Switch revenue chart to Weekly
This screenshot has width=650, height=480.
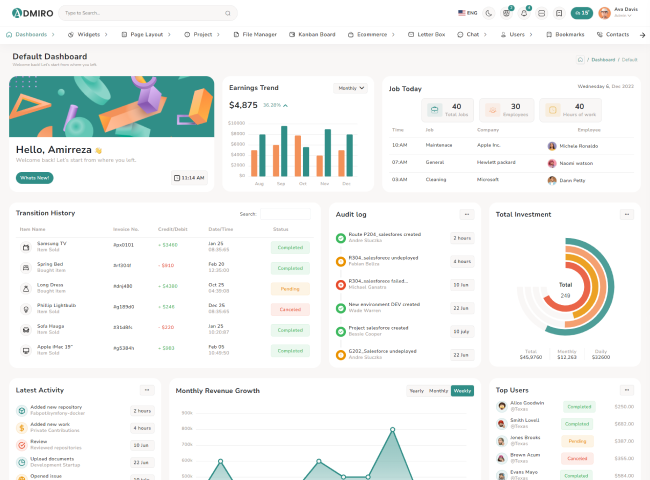[x=462, y=391]
